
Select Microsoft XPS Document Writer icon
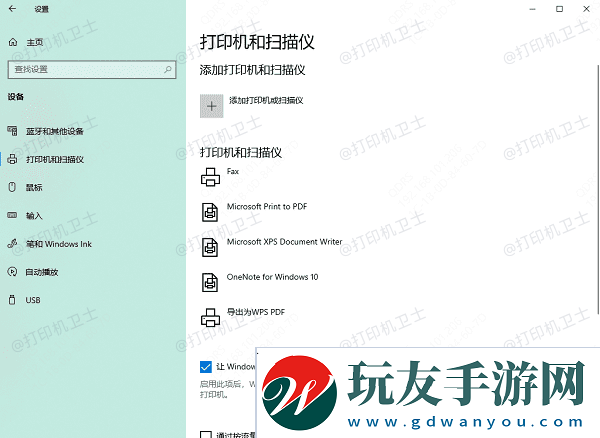pyautogui.click(x=210, y=247)
